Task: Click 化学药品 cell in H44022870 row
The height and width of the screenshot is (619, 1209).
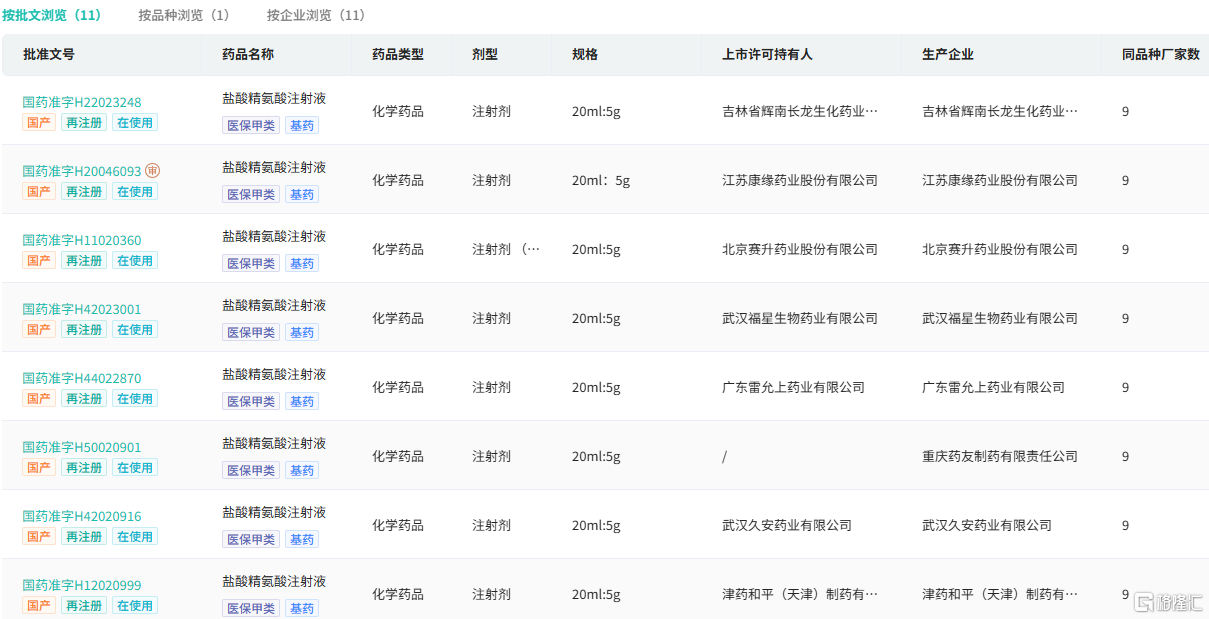Action: (x=398, y=388)
